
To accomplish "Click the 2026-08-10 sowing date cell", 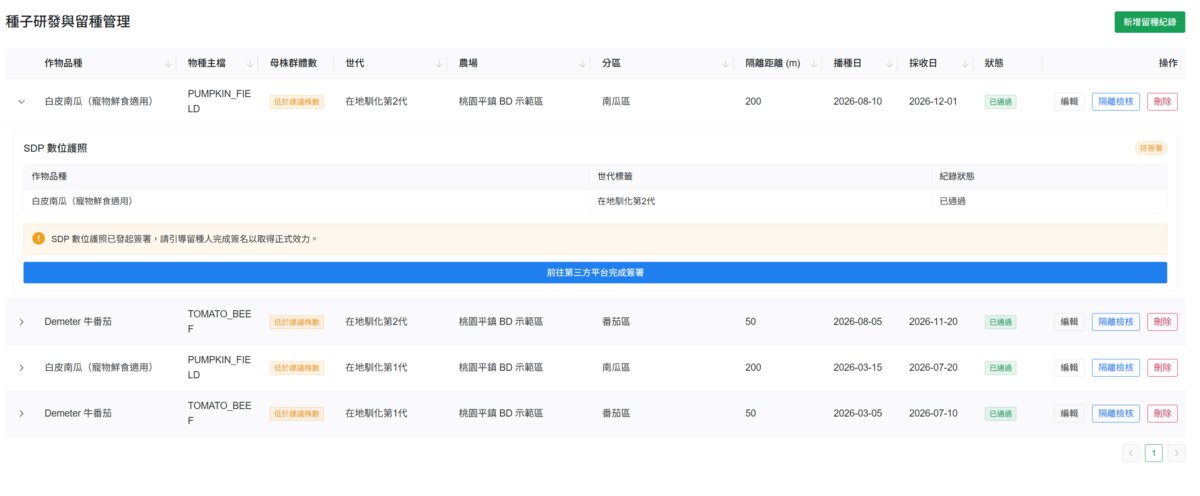I will click(858, 101).
